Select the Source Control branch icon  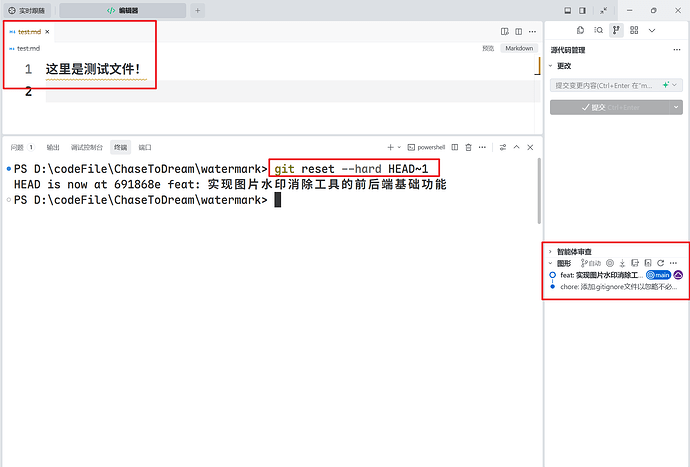point(616,30)
